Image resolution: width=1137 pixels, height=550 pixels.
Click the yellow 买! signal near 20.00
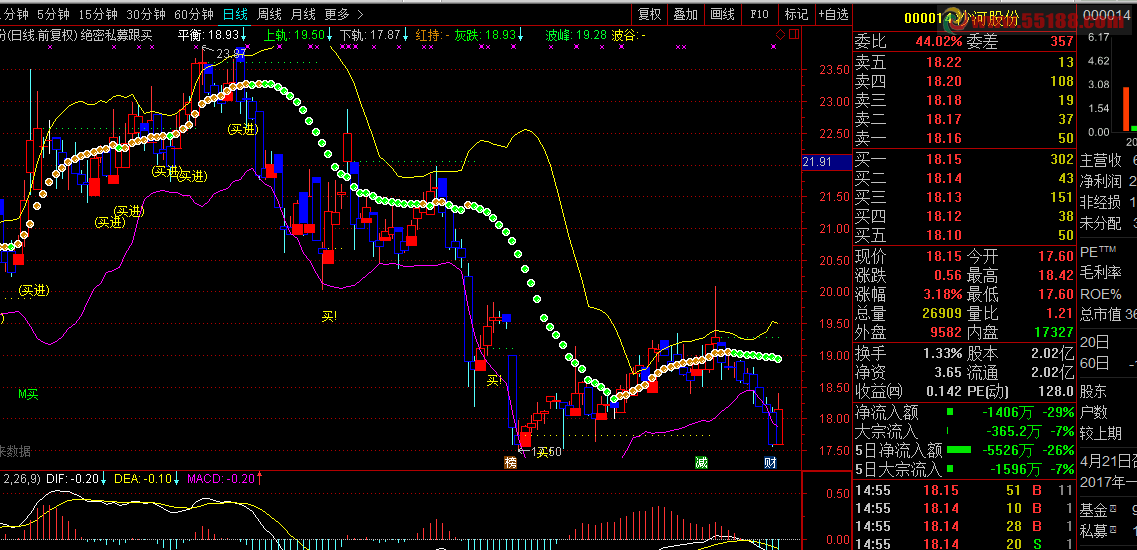tap(329, 316)
